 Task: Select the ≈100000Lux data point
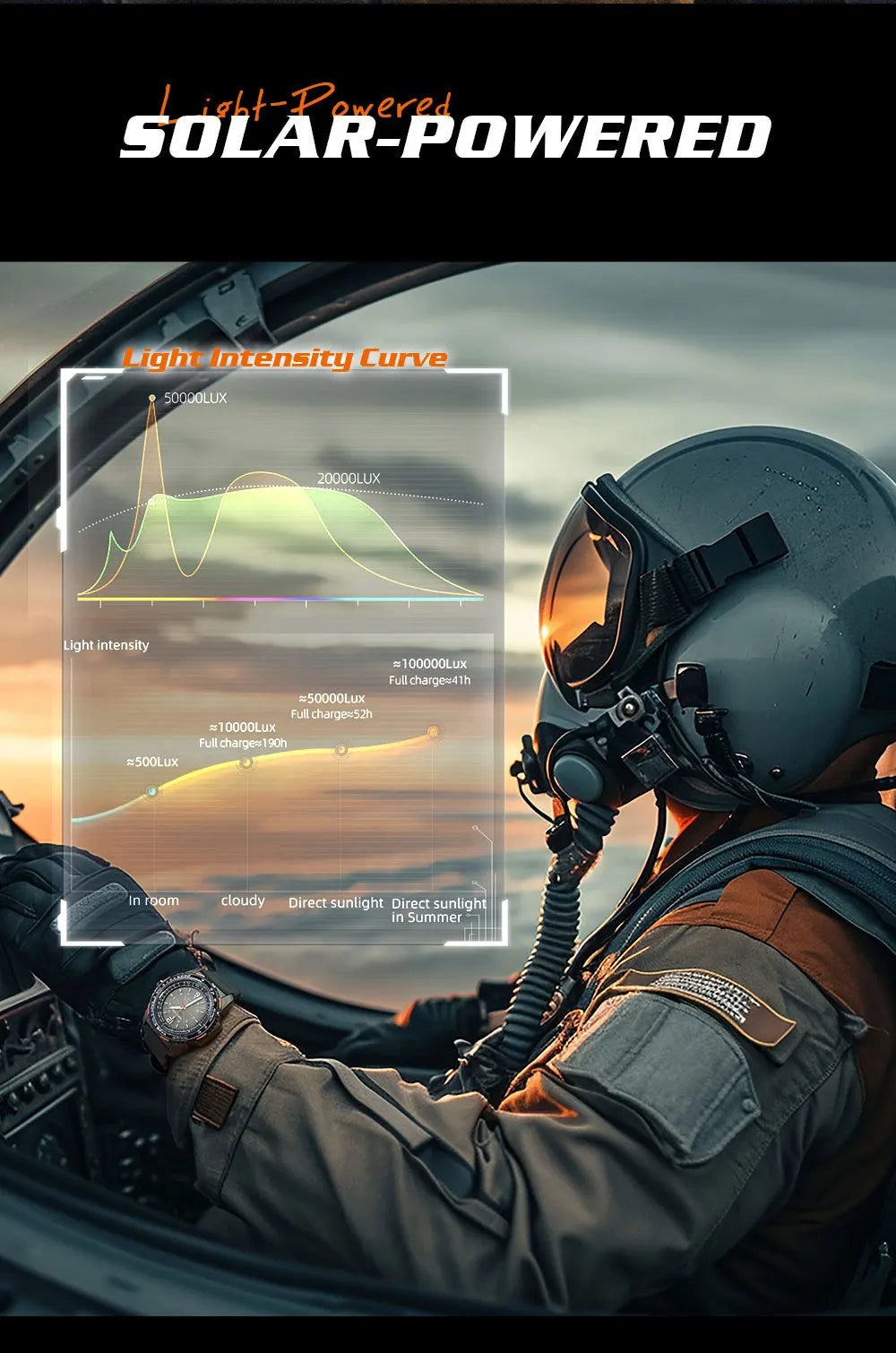pos(433,732)
